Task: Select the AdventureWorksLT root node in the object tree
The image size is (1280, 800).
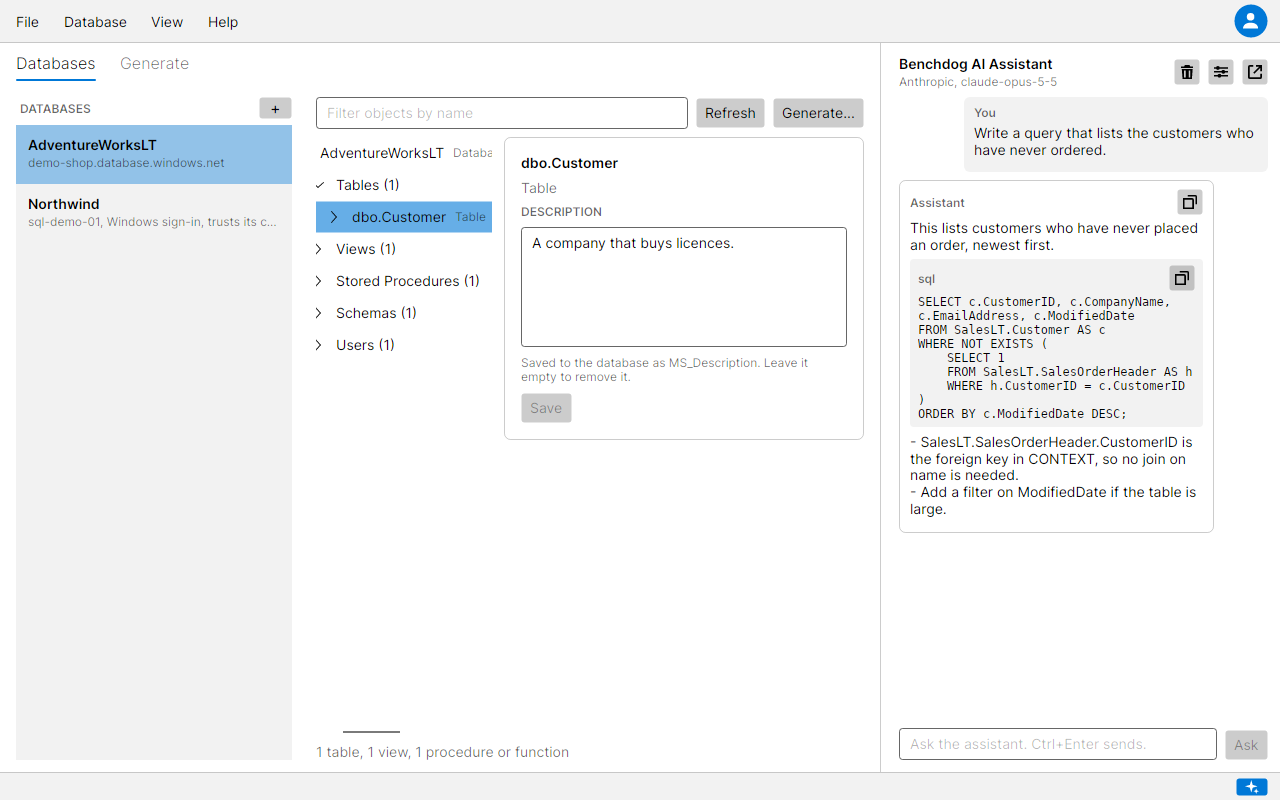Action: pyautogui.click(x=404, y=153)
